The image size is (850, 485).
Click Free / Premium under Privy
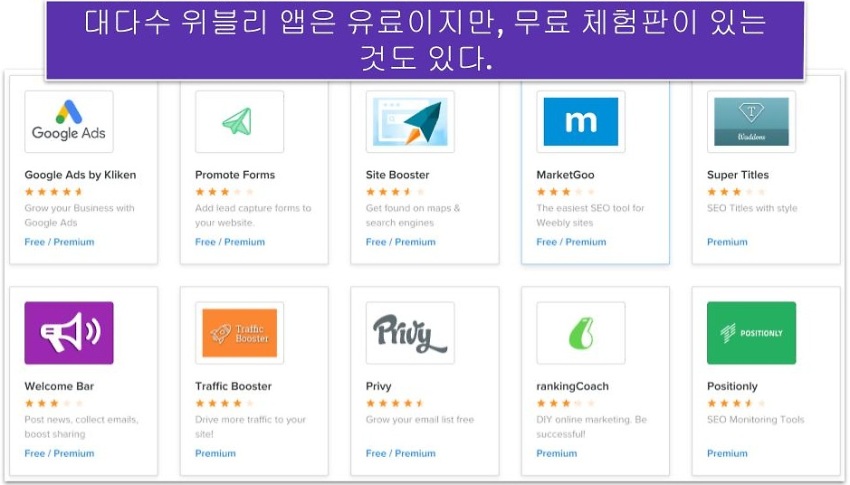(401, 454)
